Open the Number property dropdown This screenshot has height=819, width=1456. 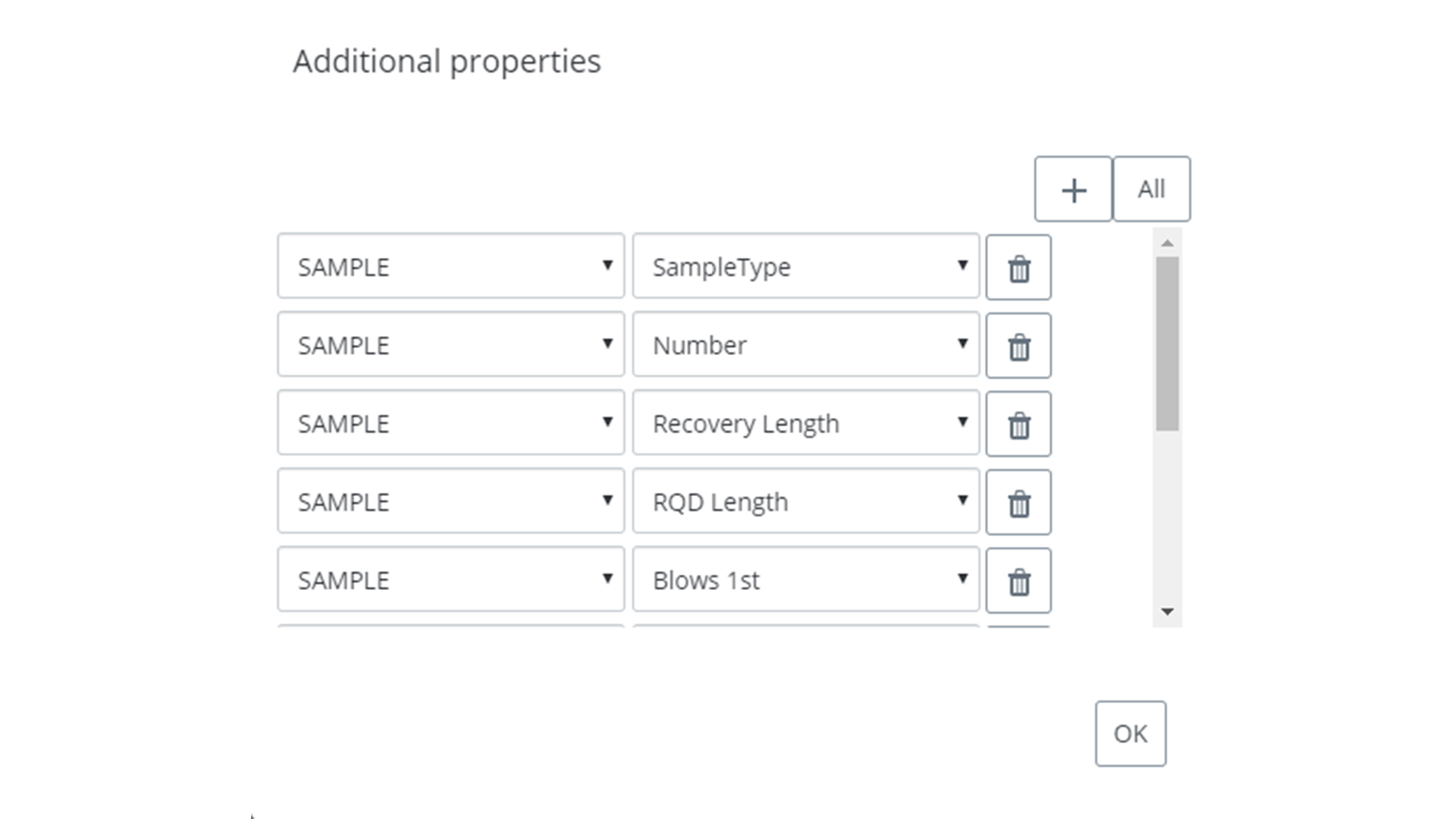point(806,345)
